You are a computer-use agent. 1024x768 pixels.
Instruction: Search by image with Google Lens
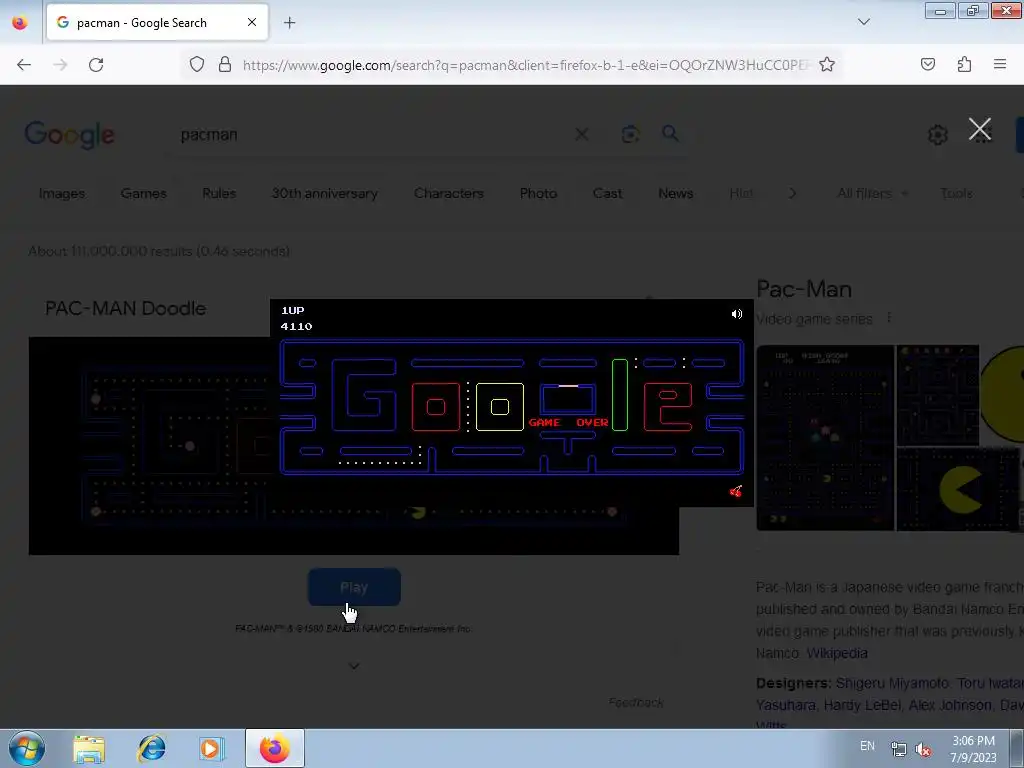[630, 135]
